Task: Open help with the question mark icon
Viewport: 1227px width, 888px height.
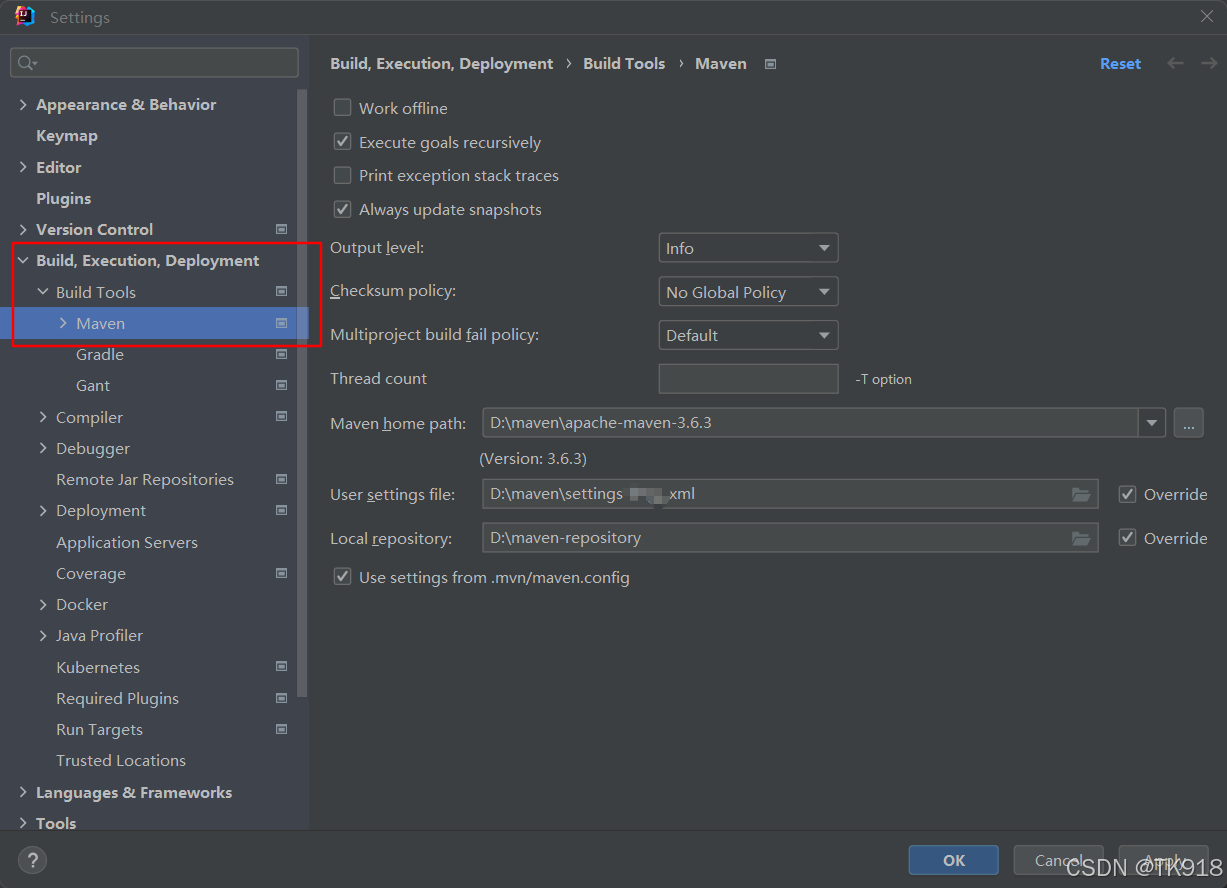Action: 32,859
